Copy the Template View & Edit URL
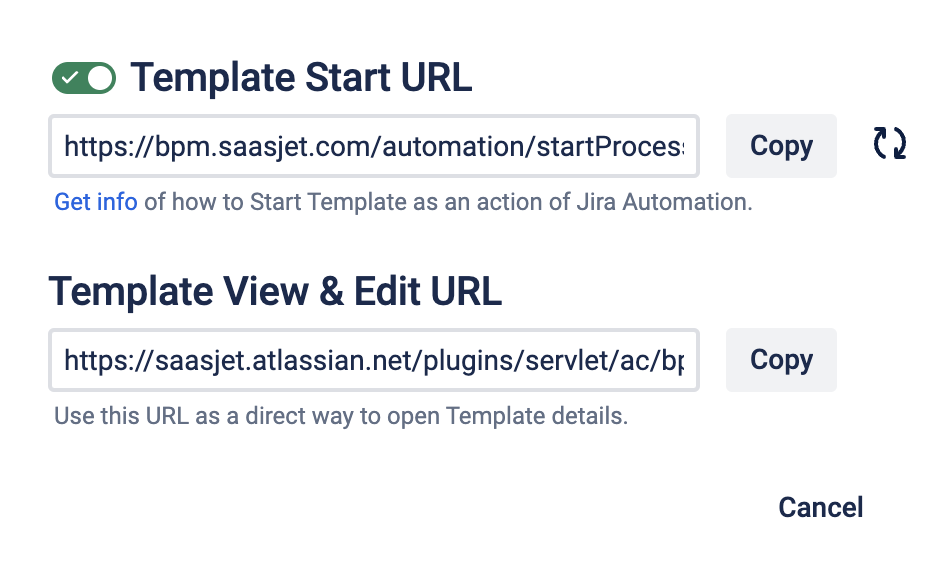The image size is (932, 584). click(x=781, y=360)
